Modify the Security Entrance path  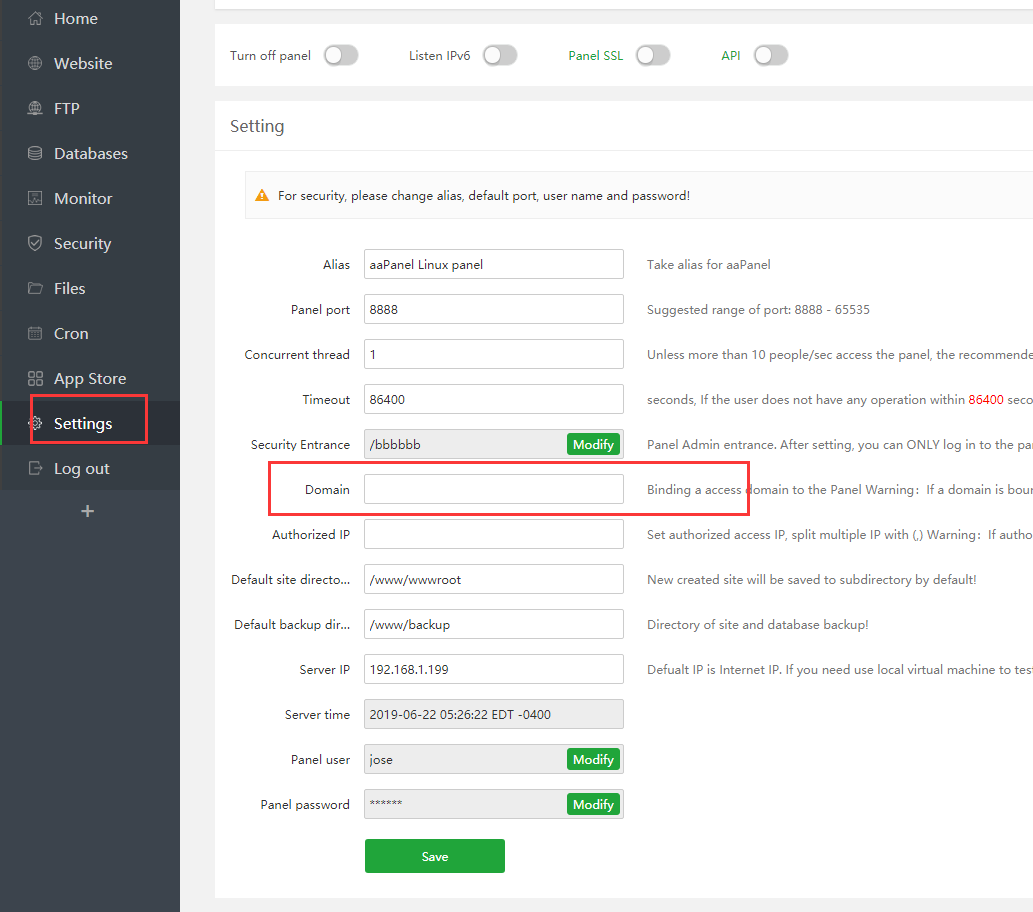593,444
